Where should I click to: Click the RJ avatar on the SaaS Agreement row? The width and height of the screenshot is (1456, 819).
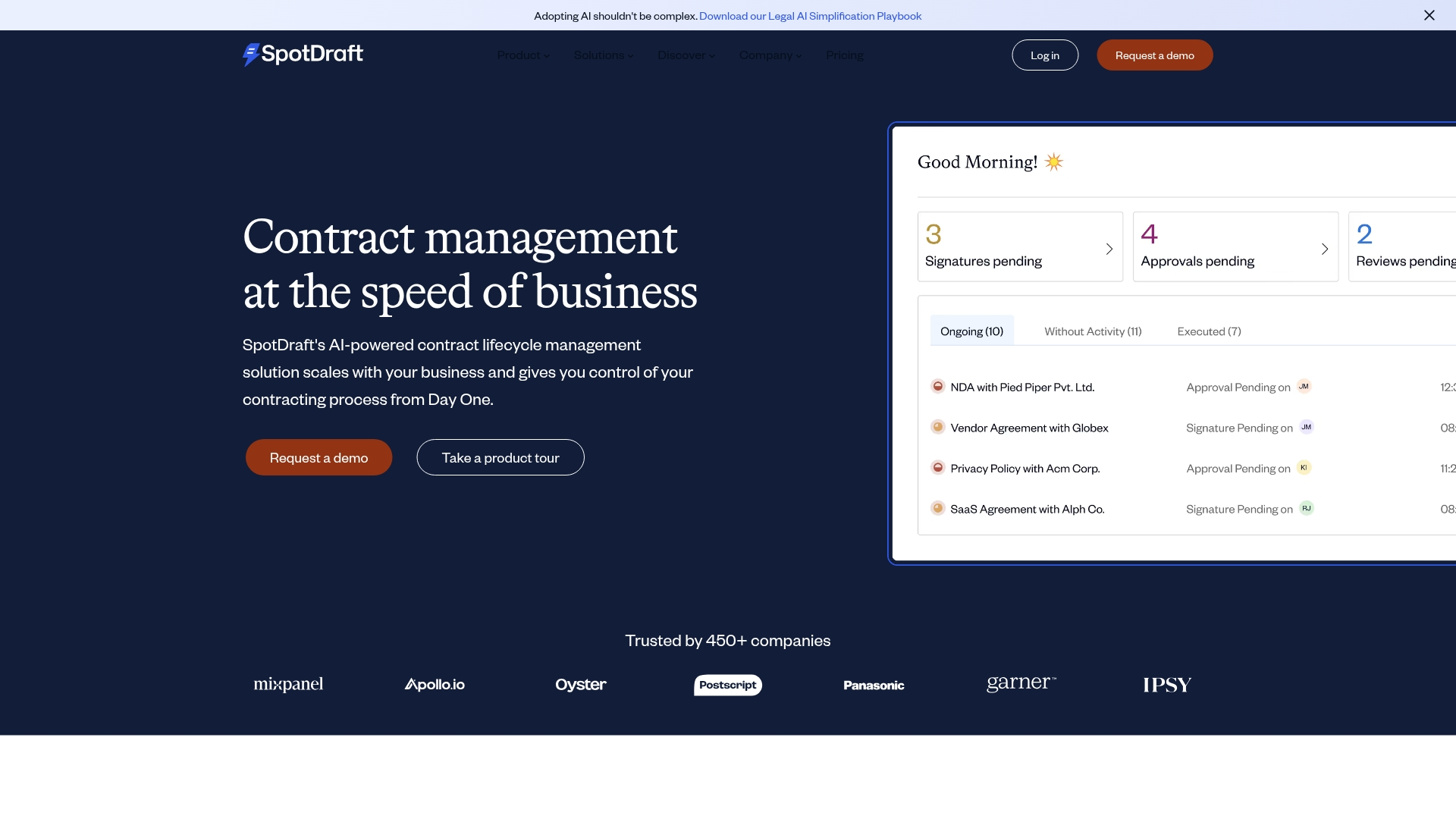[1306, 508]
